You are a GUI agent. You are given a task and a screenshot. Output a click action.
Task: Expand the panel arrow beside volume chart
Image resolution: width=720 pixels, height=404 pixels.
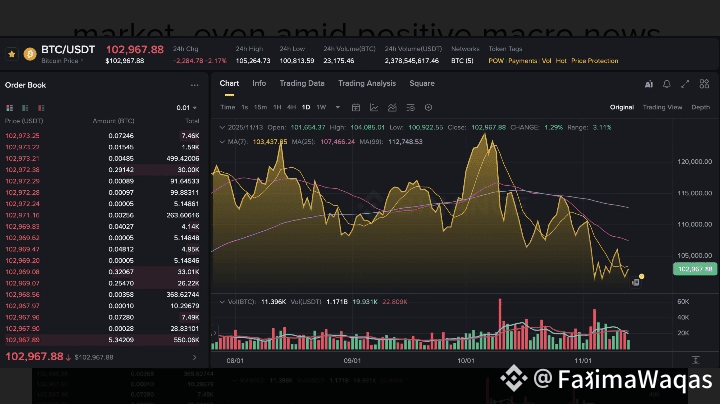coord(214,333)
